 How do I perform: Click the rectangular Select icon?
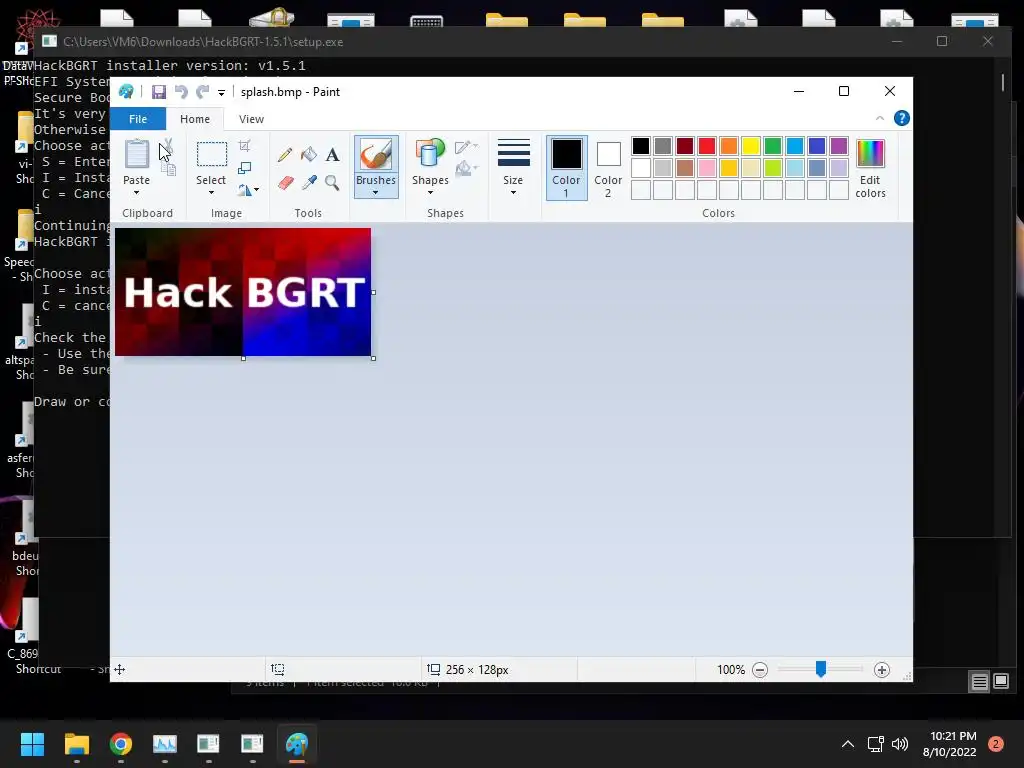(212, 154)
